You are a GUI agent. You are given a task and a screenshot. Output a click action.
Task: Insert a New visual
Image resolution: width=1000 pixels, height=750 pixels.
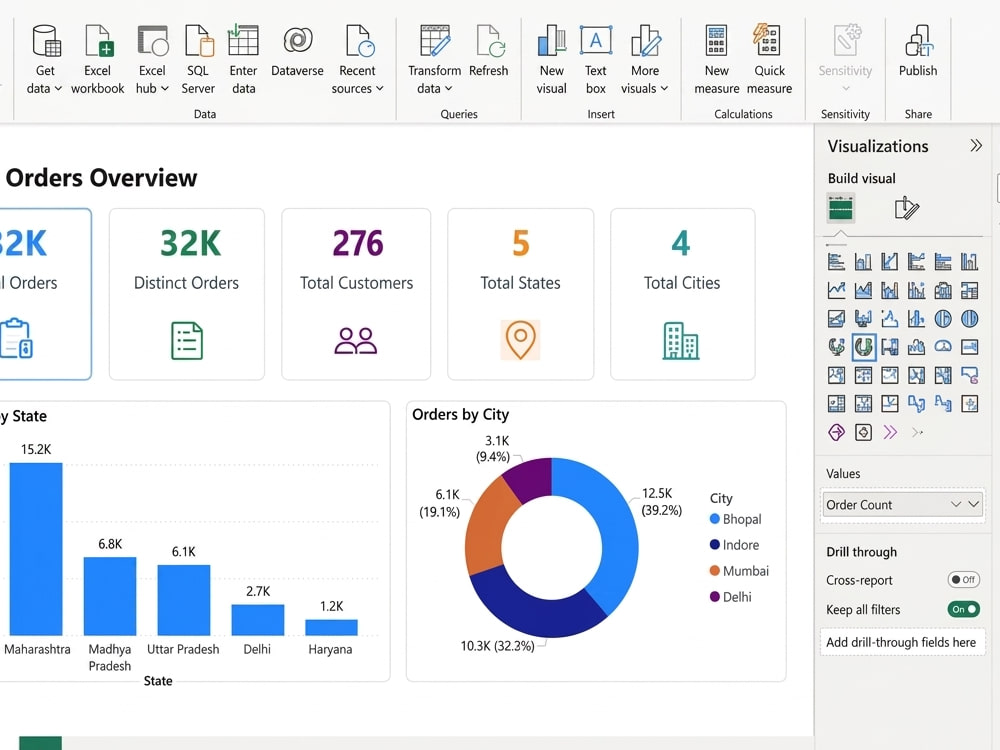(552, 60)
